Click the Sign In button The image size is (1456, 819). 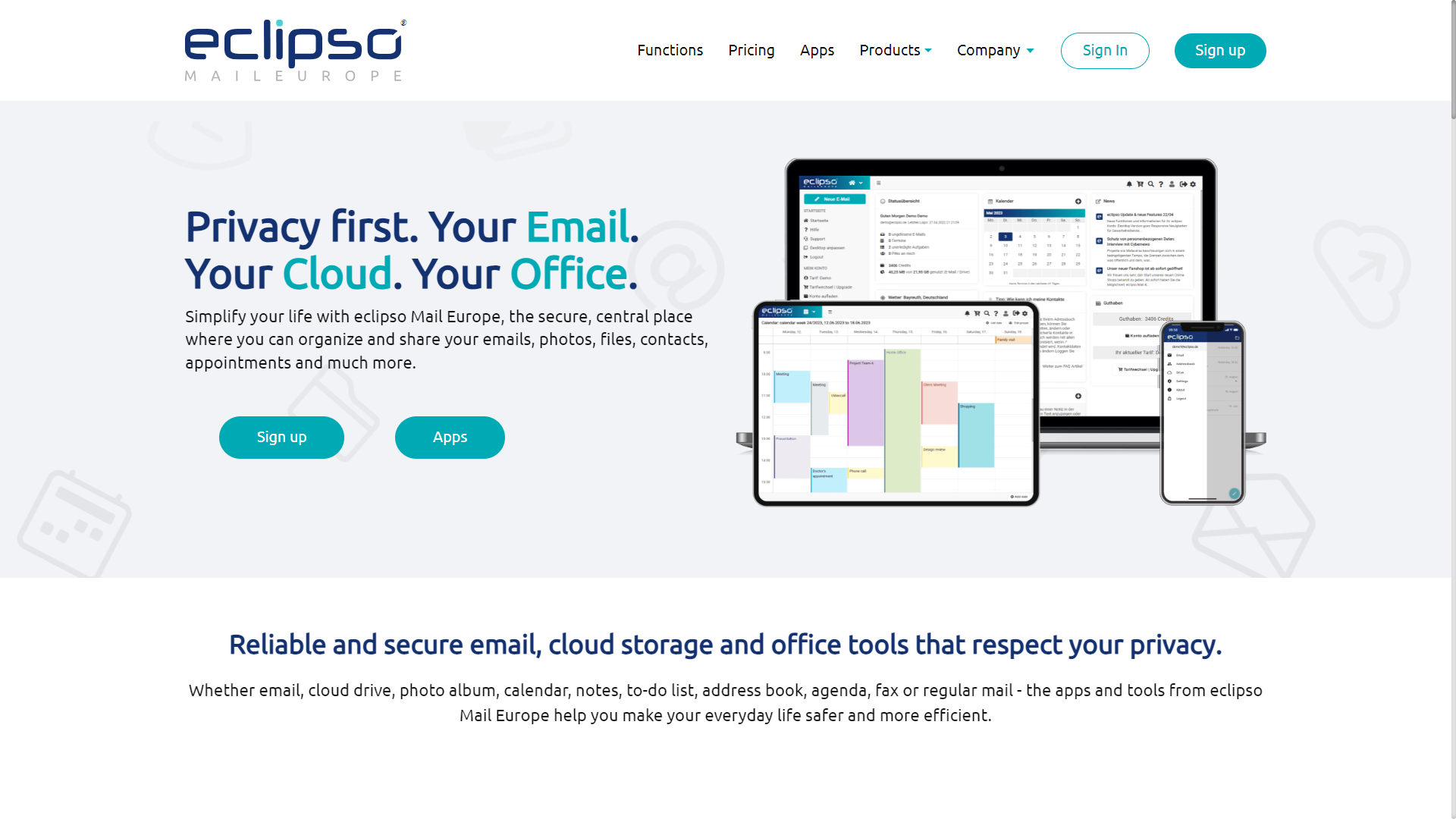tap(1105, 50)
